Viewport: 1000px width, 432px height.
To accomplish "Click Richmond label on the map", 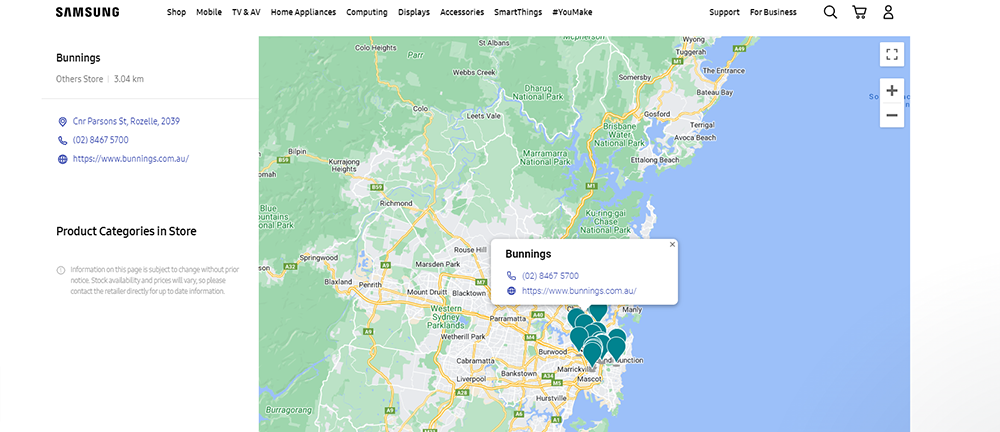I will tap(396, 204).
